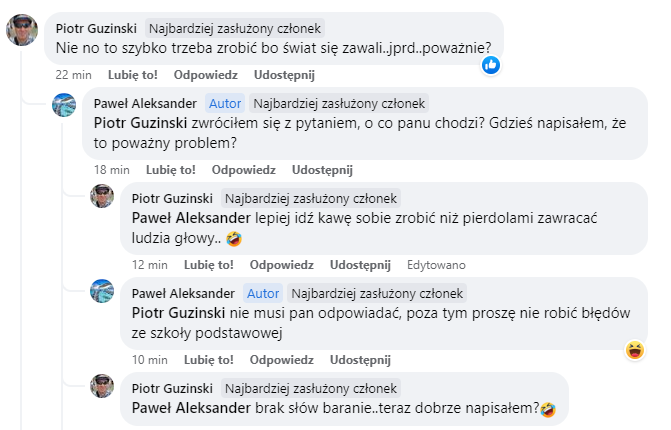
Task: Toggle Lubię to! on the 12 min reply
Action: coord(207,264)
